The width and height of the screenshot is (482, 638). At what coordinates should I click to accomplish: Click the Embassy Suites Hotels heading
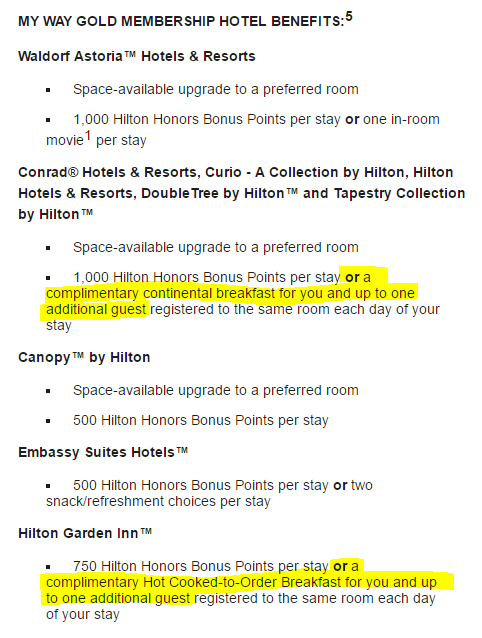[x=103, y=452]
